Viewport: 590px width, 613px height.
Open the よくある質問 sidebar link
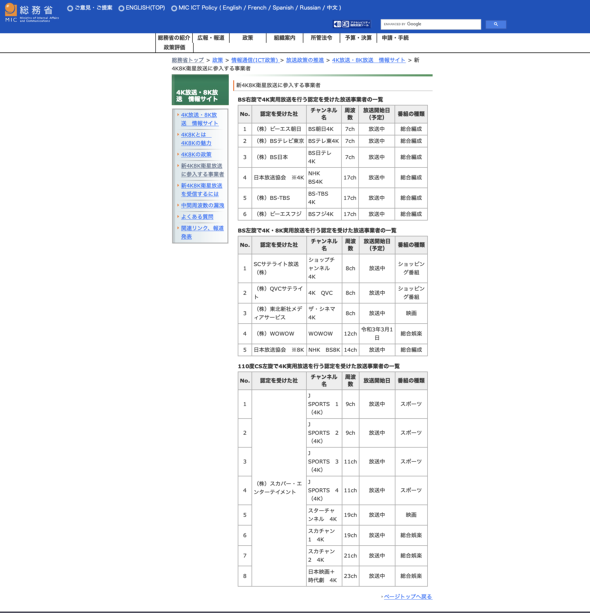pyautogui.click(x=197, y=217)
